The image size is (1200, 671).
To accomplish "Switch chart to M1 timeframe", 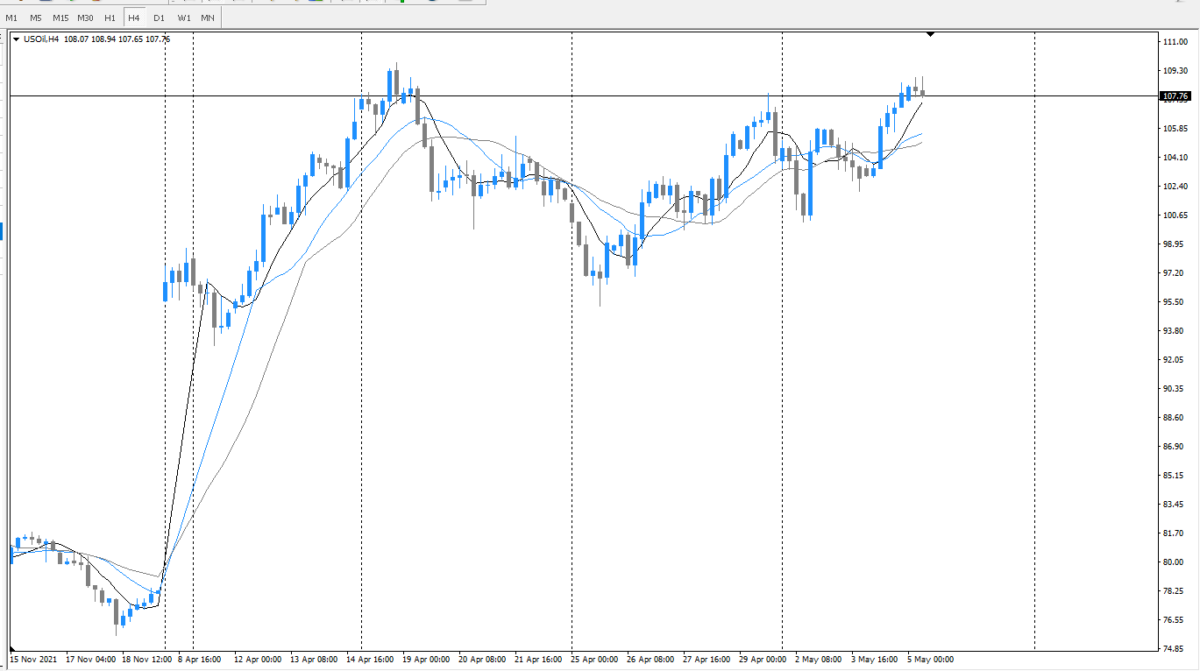I will pyautogui.click(x=11, y=18).
